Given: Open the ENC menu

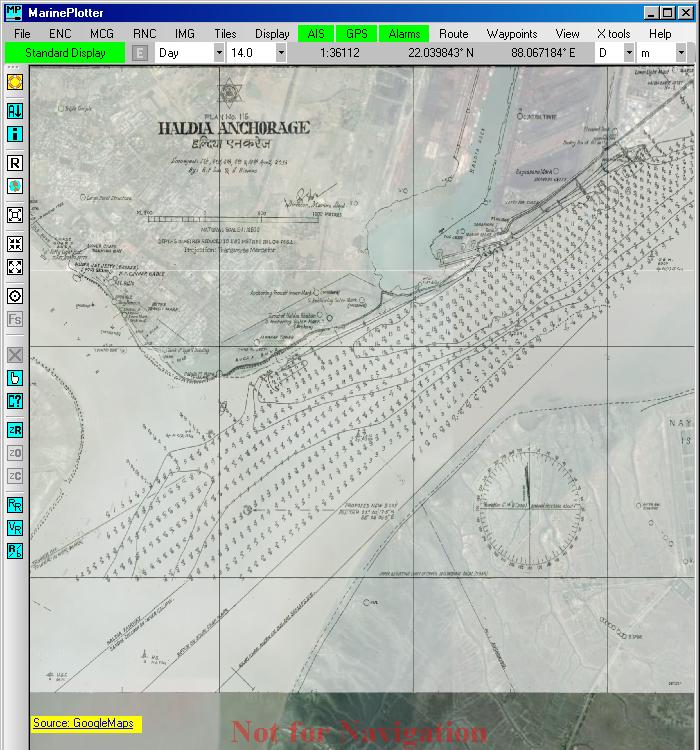Looking at the screenshot, I should click(x=60, y=33).
